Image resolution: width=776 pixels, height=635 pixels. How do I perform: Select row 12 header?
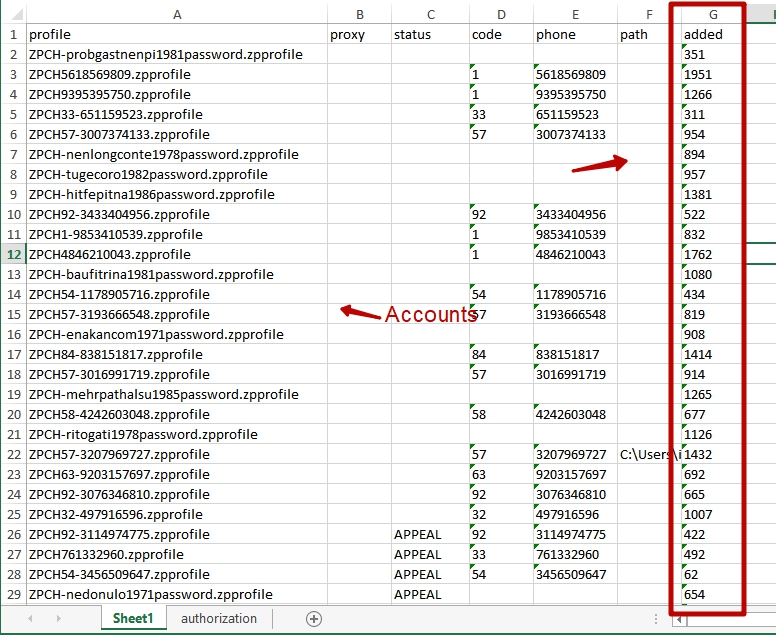tap(13, 254)
